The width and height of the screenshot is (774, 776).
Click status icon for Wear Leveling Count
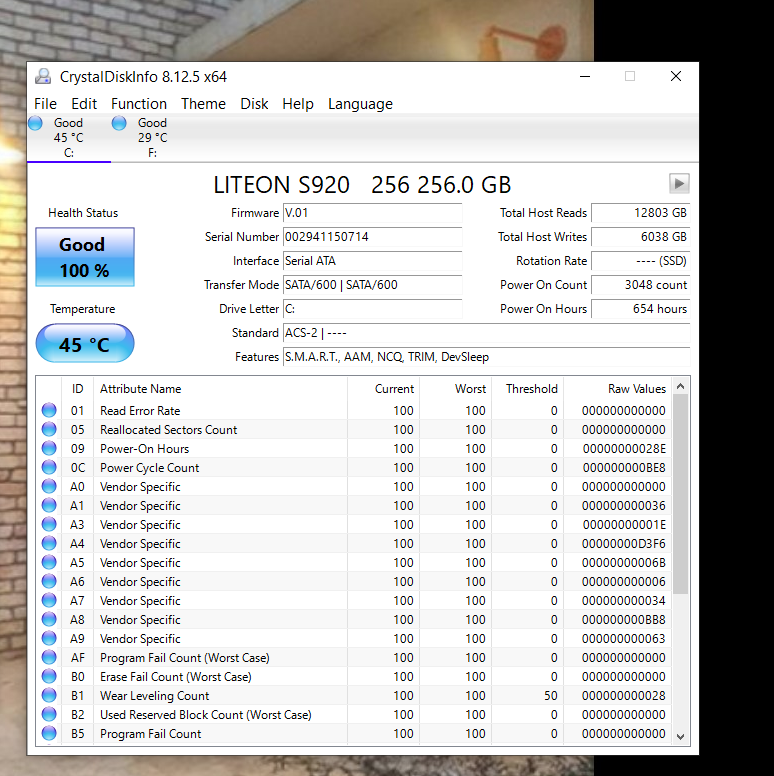(x=49, y=695)
